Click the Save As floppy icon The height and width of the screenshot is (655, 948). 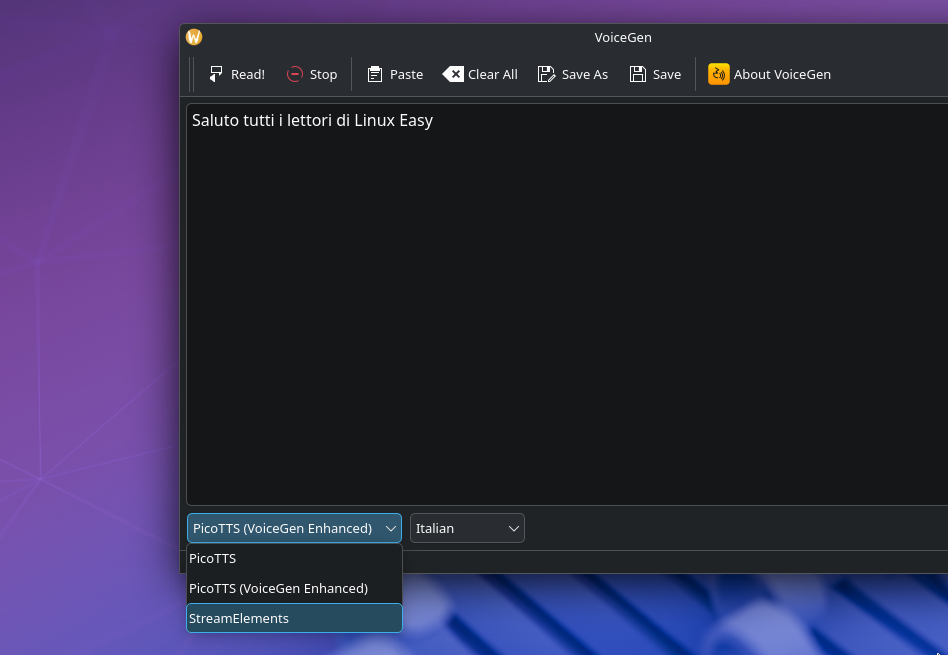pyautogui.click(x=546, y=73)
